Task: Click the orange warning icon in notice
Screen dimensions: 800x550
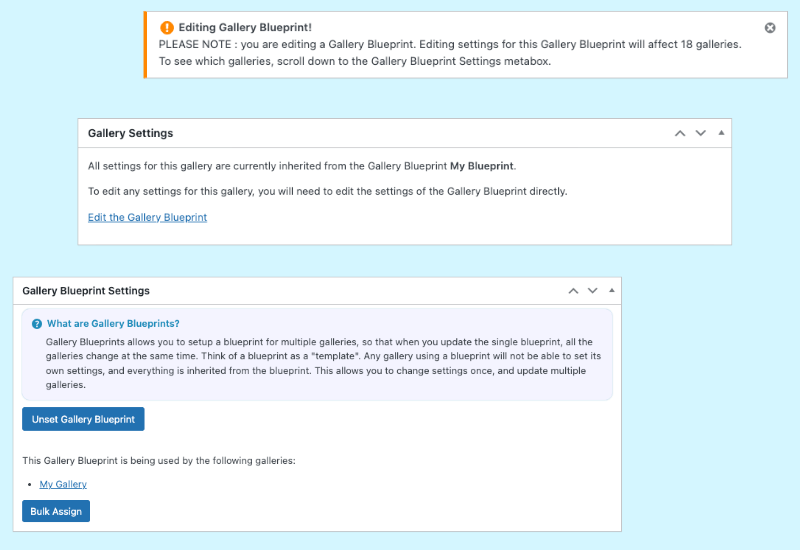Action: [x=167, y=28]
